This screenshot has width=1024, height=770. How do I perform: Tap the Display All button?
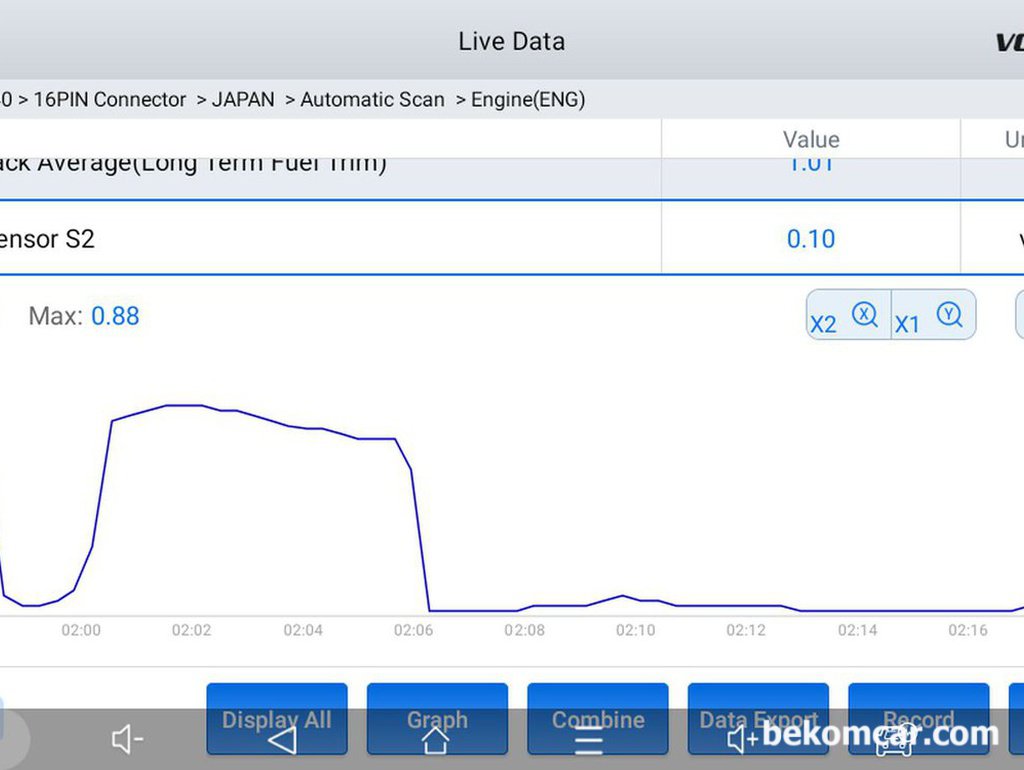[277, 718]
